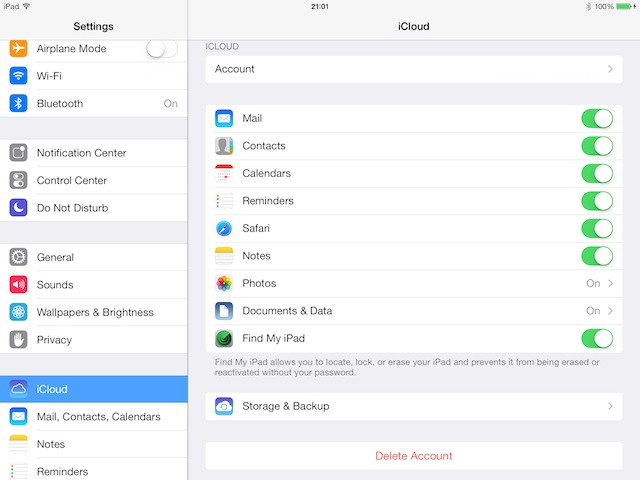Tap the Mail app icon in iCloud list
Screen dimensions: 640x480
coord(224,118)
